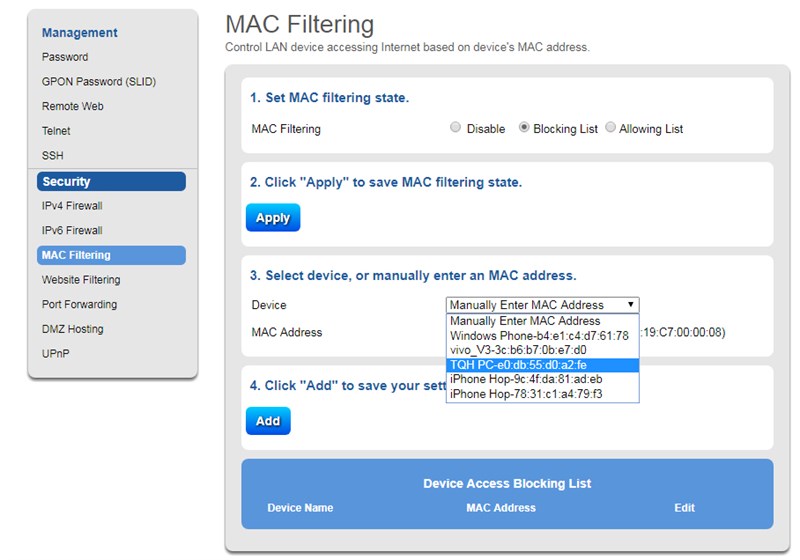Select the Disable radio button
800x560 pixels.
[455, 127]
